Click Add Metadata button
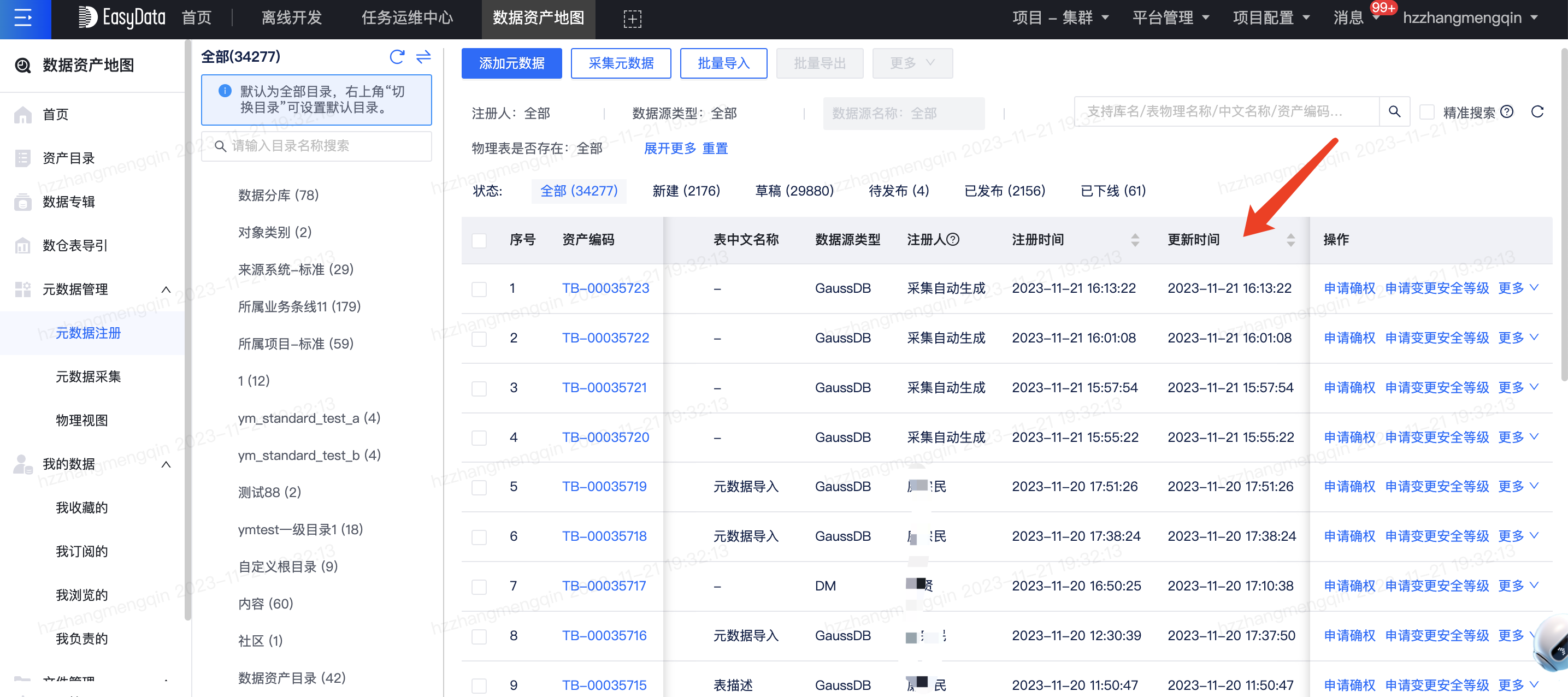The image size is (1568, 697). coord(511,63)
